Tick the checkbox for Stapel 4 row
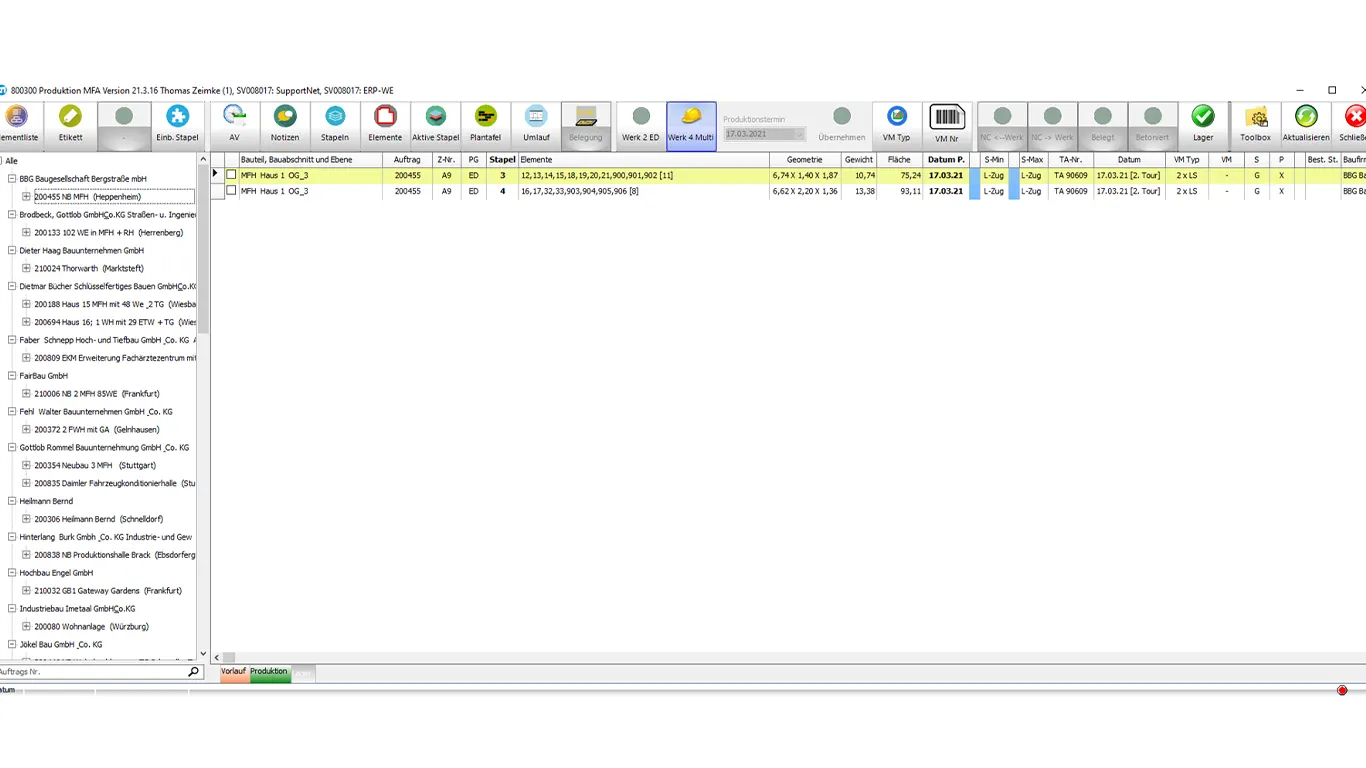 pos(231,191)
